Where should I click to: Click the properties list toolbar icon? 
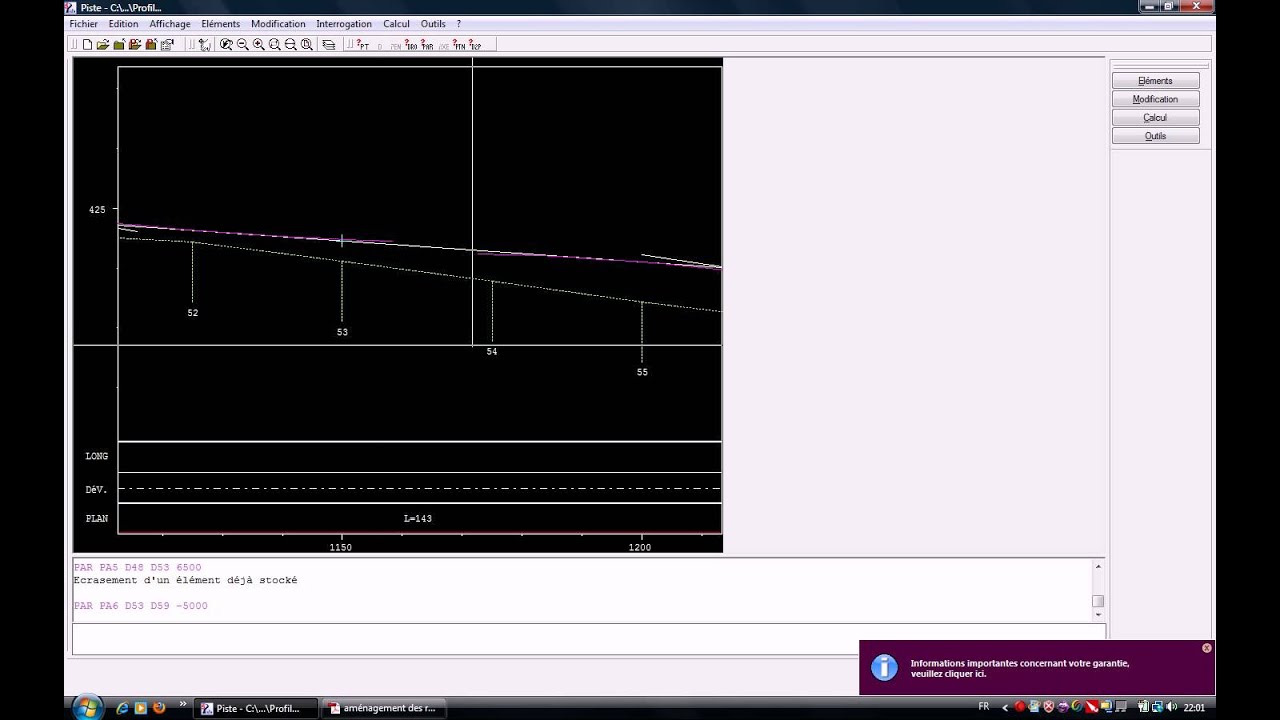point(167,44)
